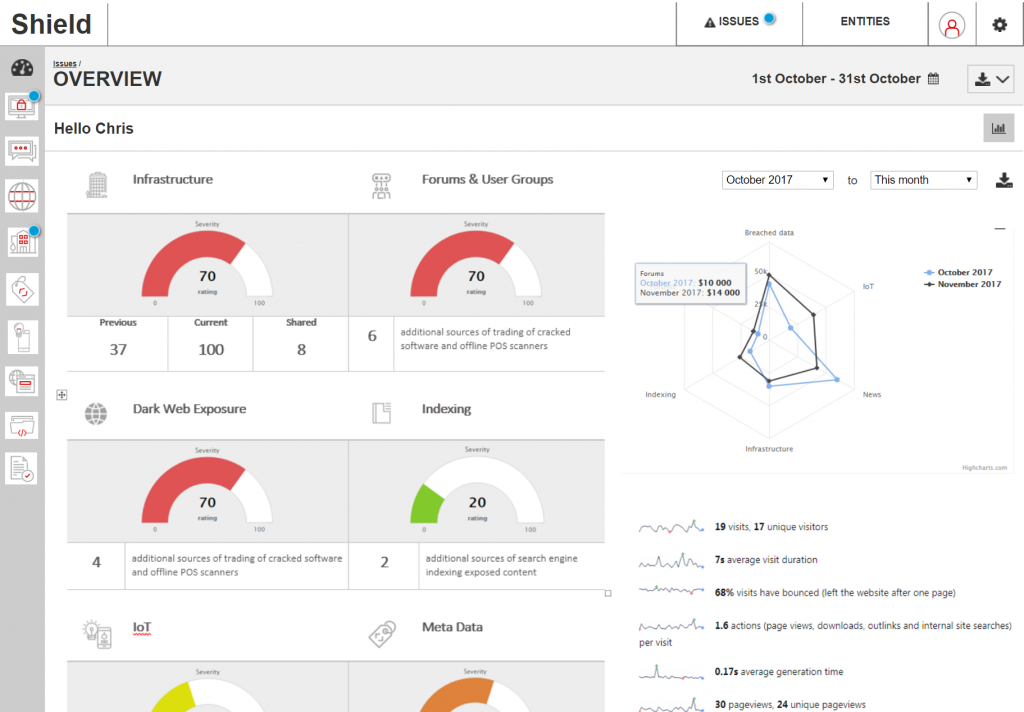Open the October 2017 start date dropdown
The image size is (1024, 712).
point(778,180)
